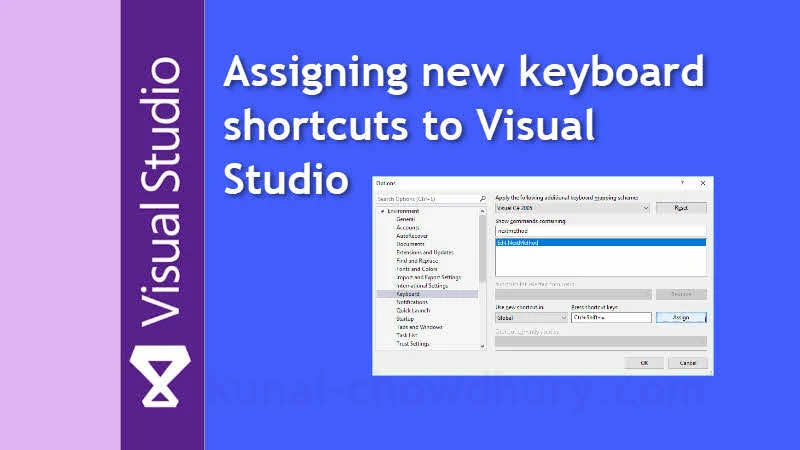The image size is (800, 450).
Task: Click the Show commands containing field
Action: coord(601,231)
